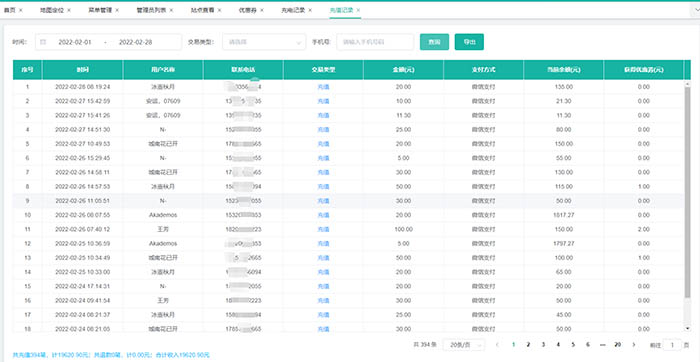
Task: Click the 查询 search button
Action: coord(434,42)
